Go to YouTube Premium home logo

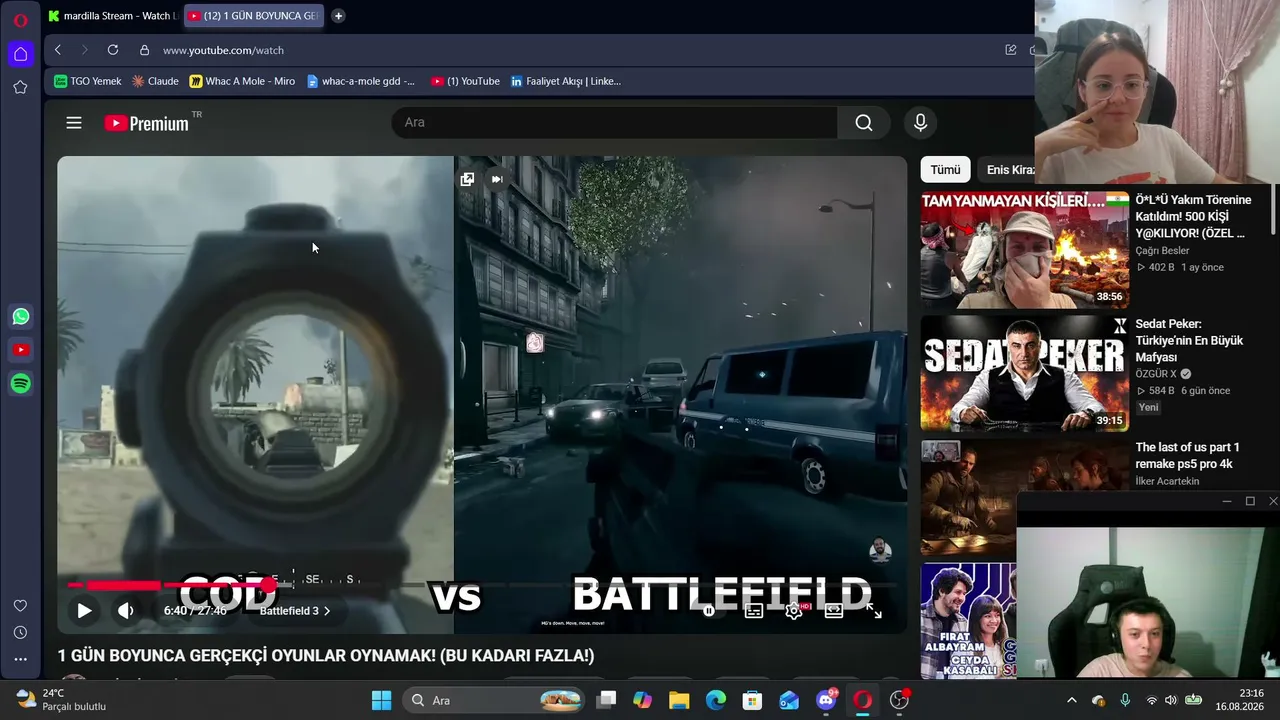pyautogui.click(x=147, y=123)
